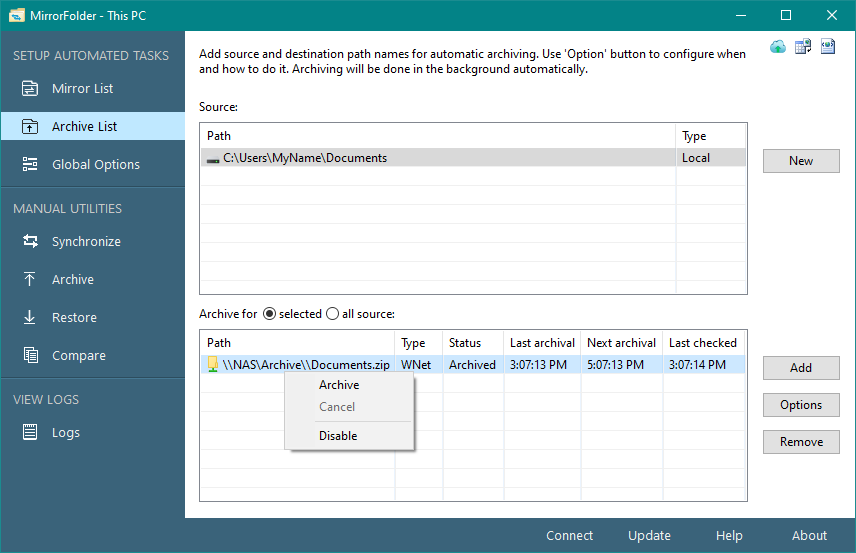Click the Remove button

[x=801, y=442]
